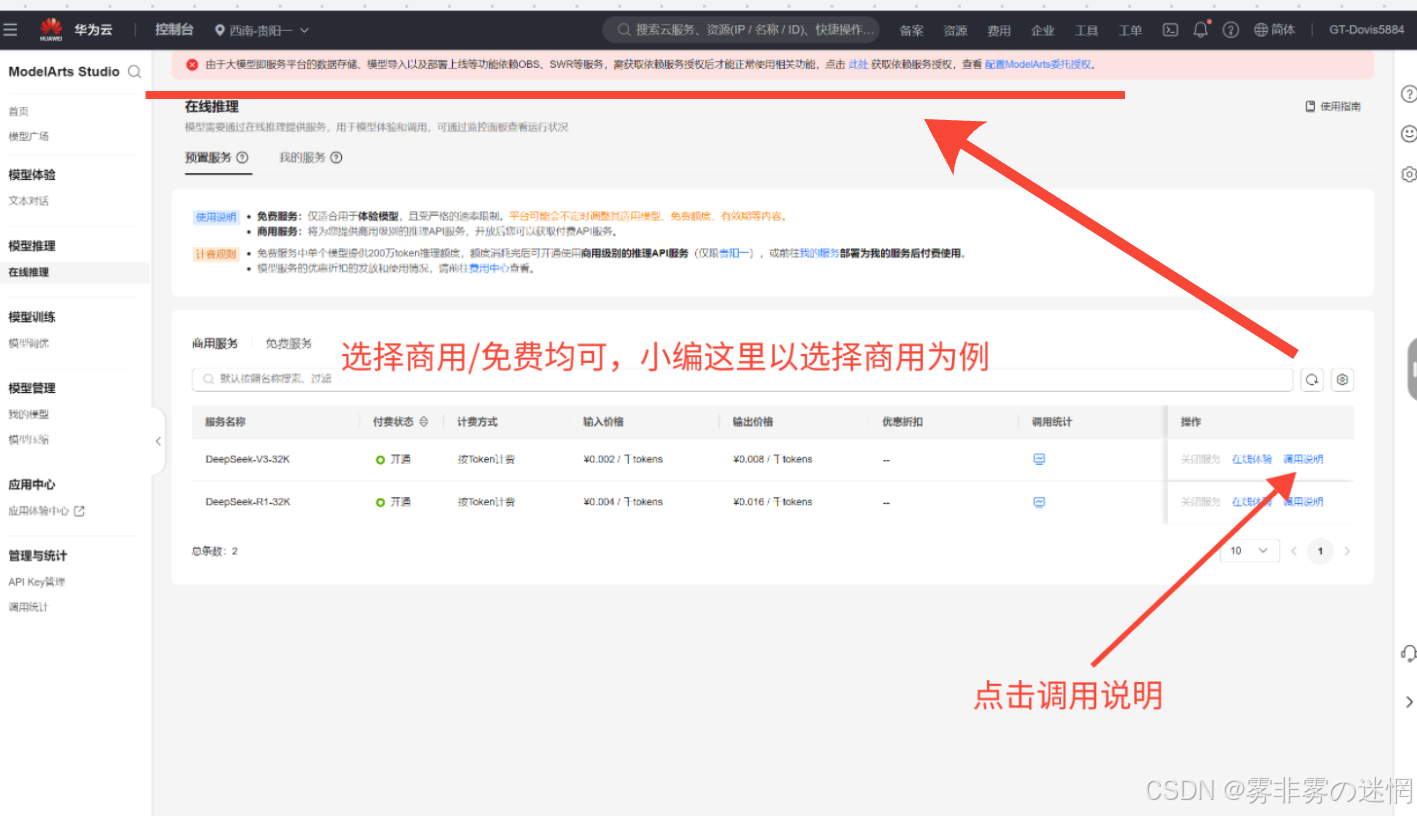Image resolution: width=1417 pixels, height=816 pixels.
Task: Click 调用说明 for DeepSeek-V3-32K
Action: (x=1303, y=459)
